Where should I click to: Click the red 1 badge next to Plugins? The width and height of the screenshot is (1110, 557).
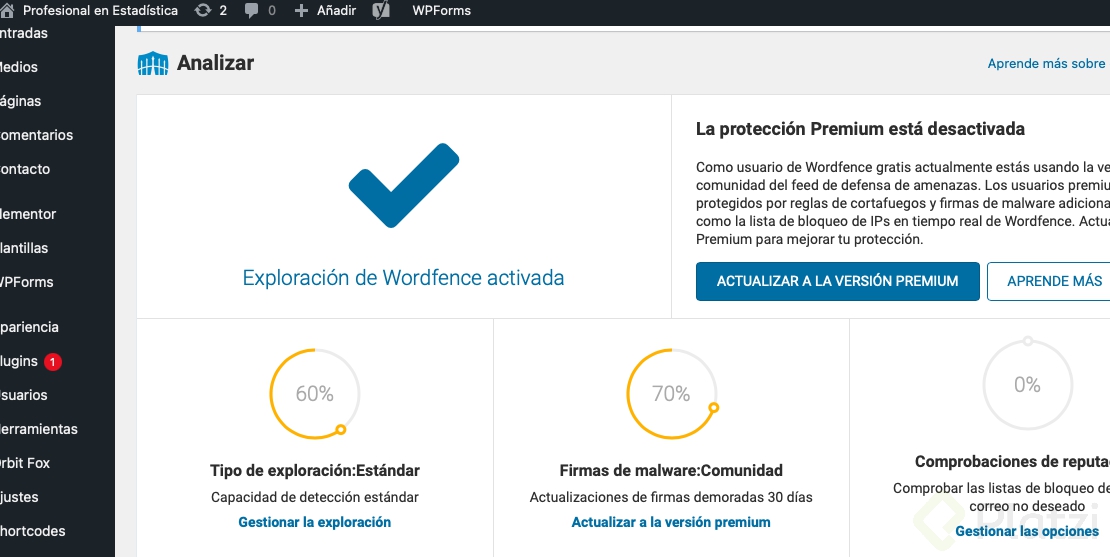pyautogui.click(x=52, y=362)
